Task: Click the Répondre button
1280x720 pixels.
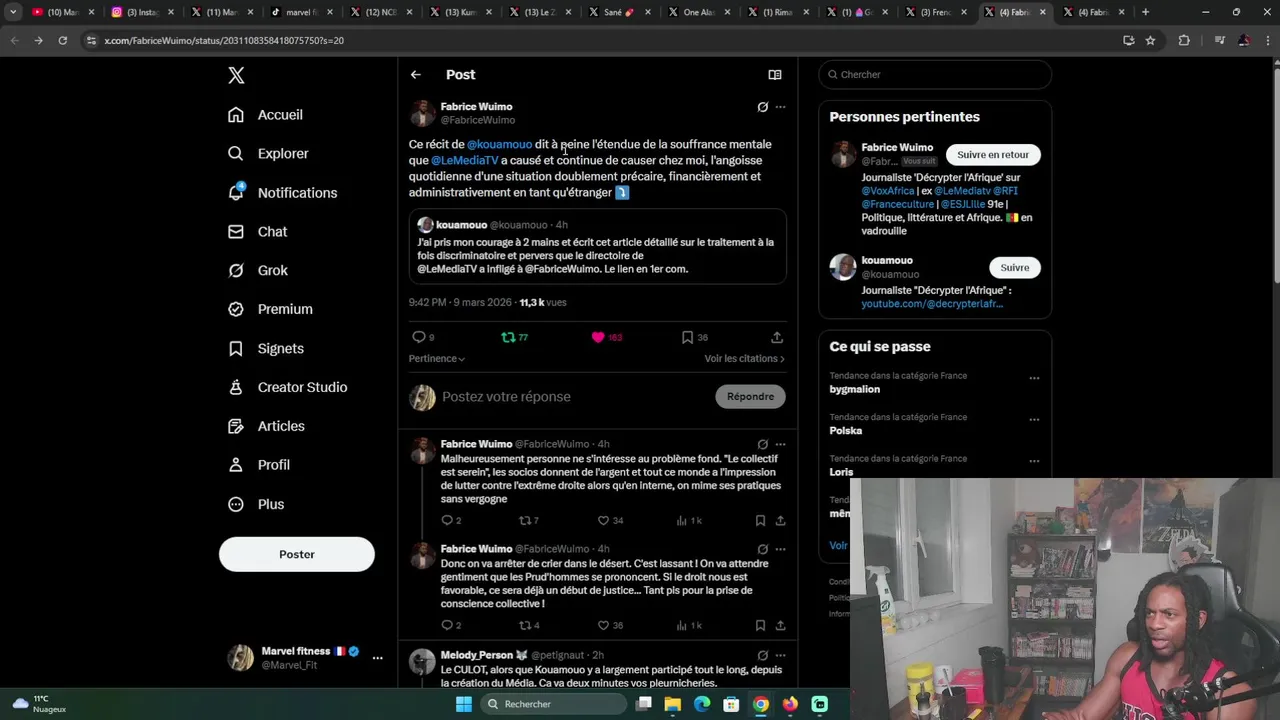Action: coord(751,397)
